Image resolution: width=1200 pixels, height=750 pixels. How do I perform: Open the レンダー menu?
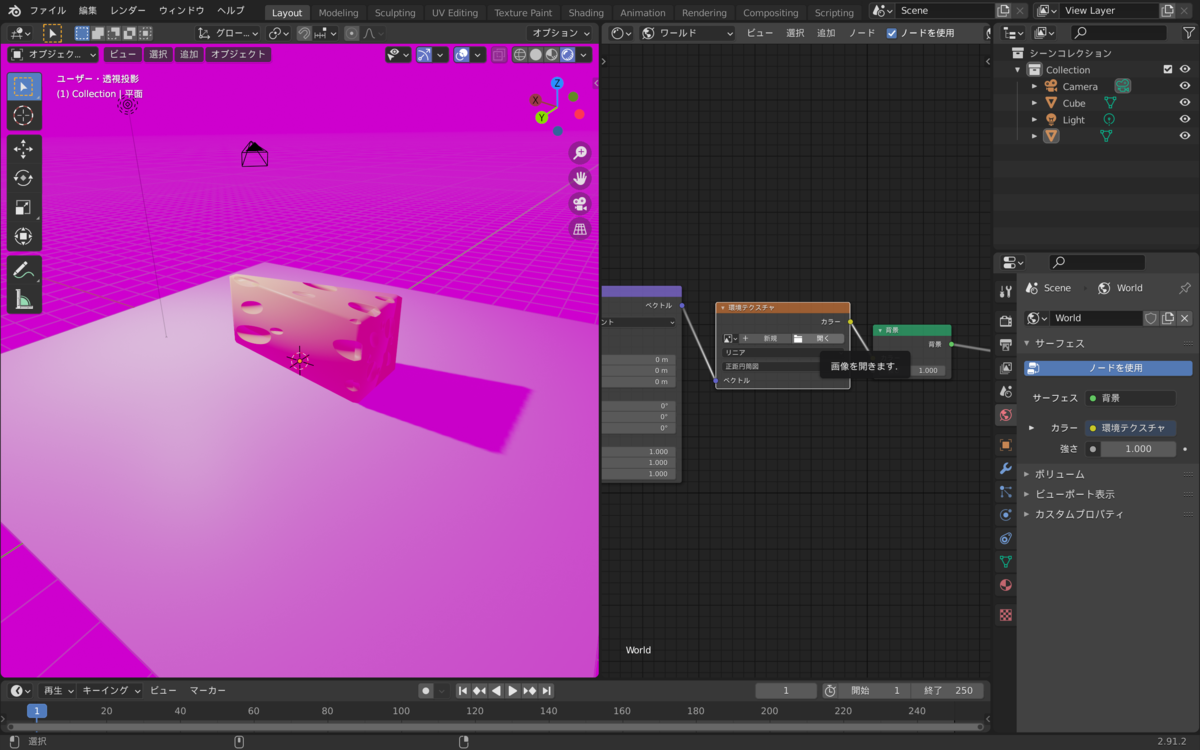(128, 10)
